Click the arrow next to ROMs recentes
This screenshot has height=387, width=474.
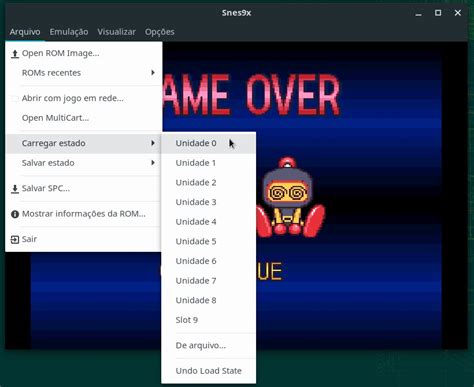(153, 73)
